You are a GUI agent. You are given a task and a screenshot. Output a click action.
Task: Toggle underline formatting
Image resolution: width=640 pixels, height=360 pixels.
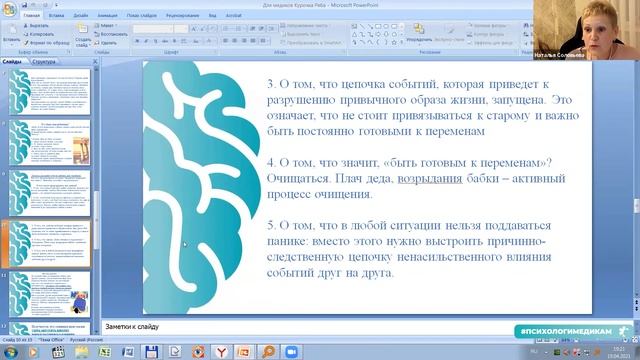click(x=156, y=41)
